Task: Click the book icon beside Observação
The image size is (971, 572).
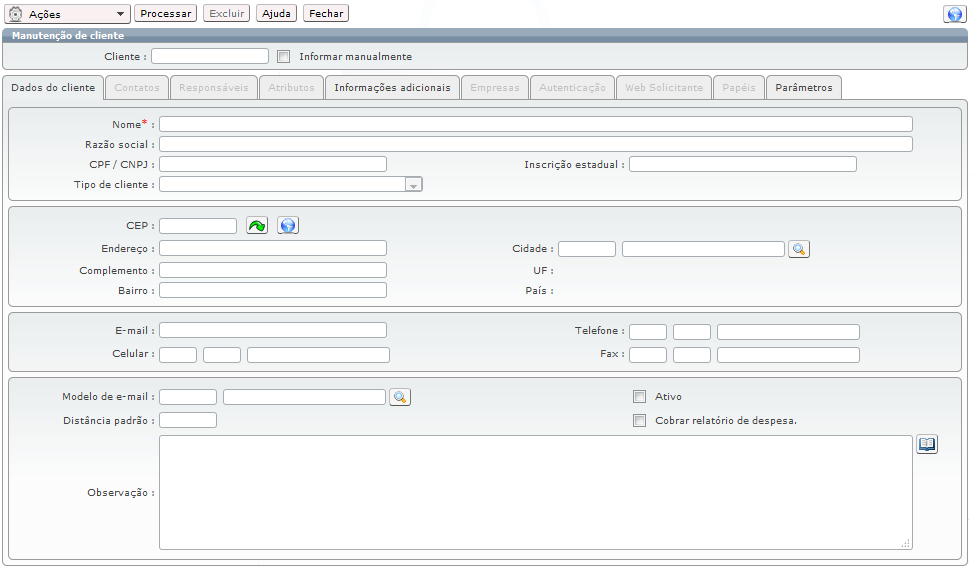Action: pyautogui.click(x=927, y=444)
